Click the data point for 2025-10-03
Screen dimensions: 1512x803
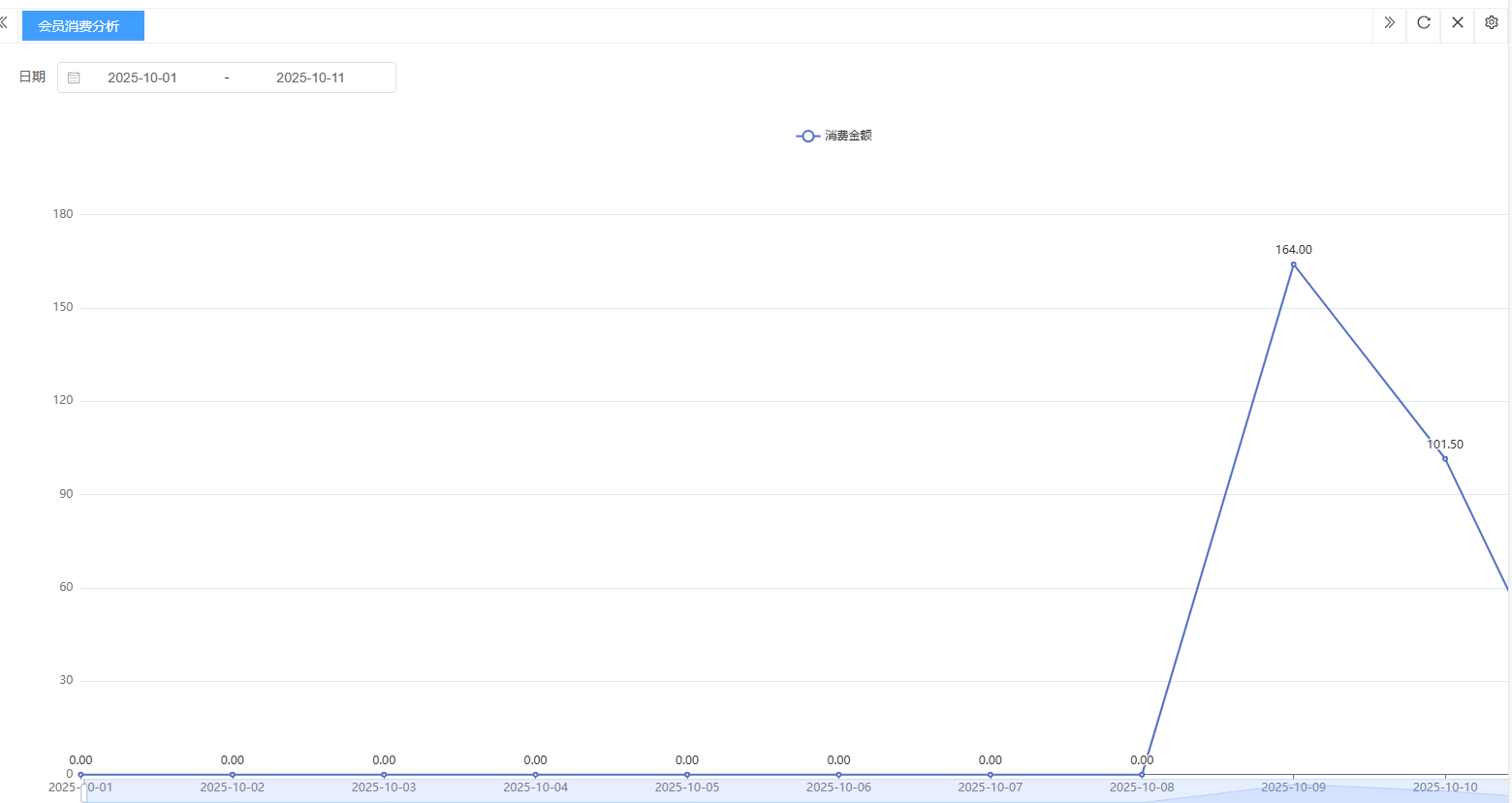384,775
